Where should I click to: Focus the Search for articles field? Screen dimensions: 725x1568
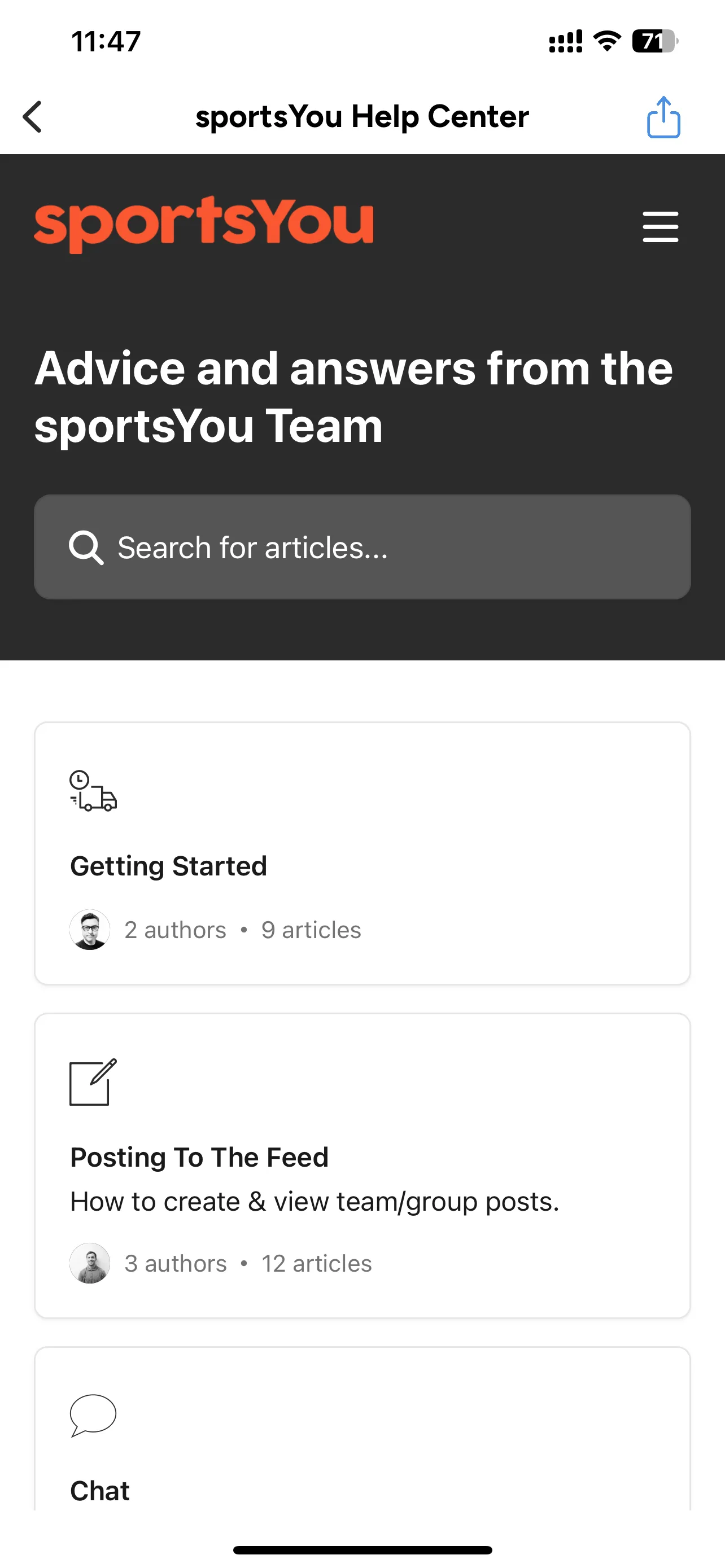point(362,546)
